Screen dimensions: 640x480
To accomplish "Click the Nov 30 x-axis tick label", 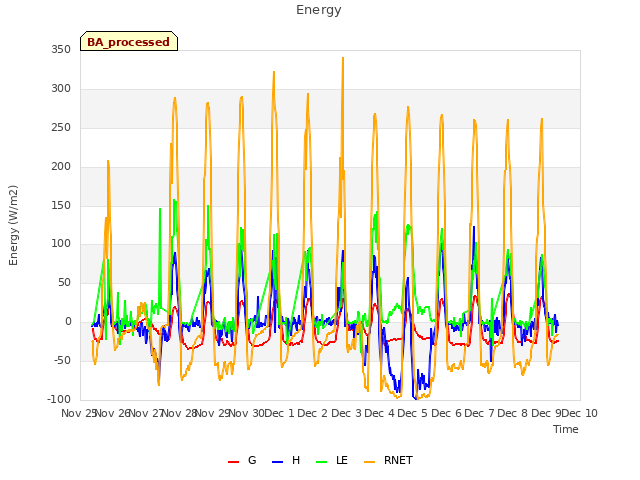I will point(246,413).
